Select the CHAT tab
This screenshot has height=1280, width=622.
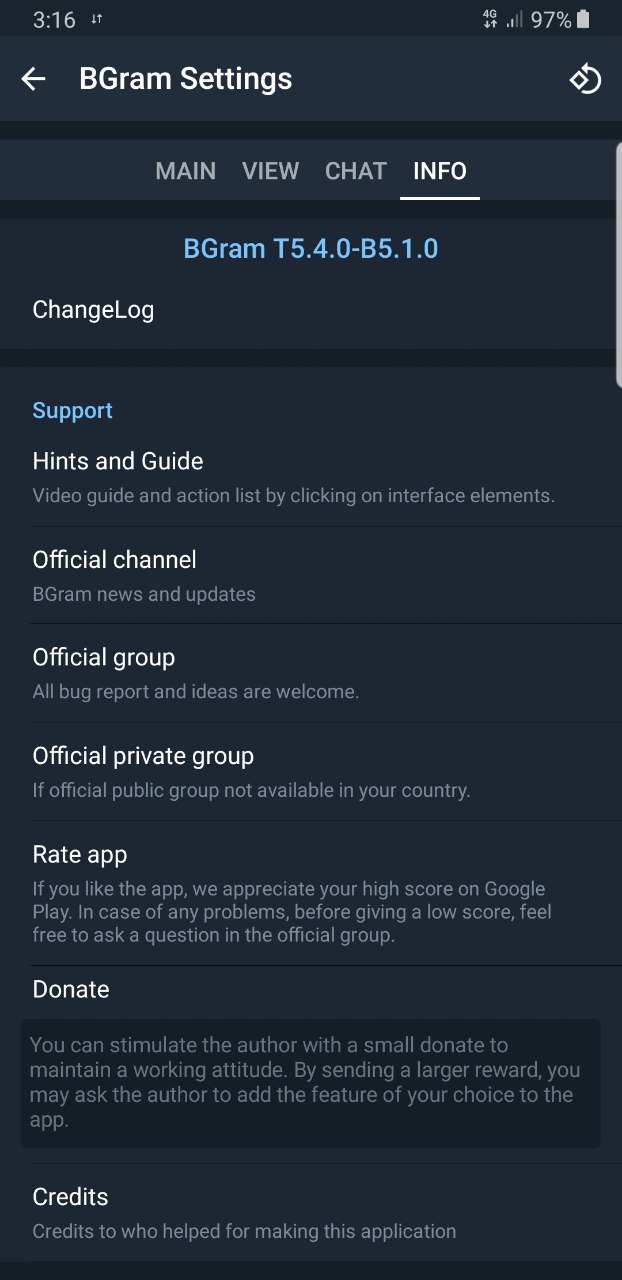click(x=356, y=171)
